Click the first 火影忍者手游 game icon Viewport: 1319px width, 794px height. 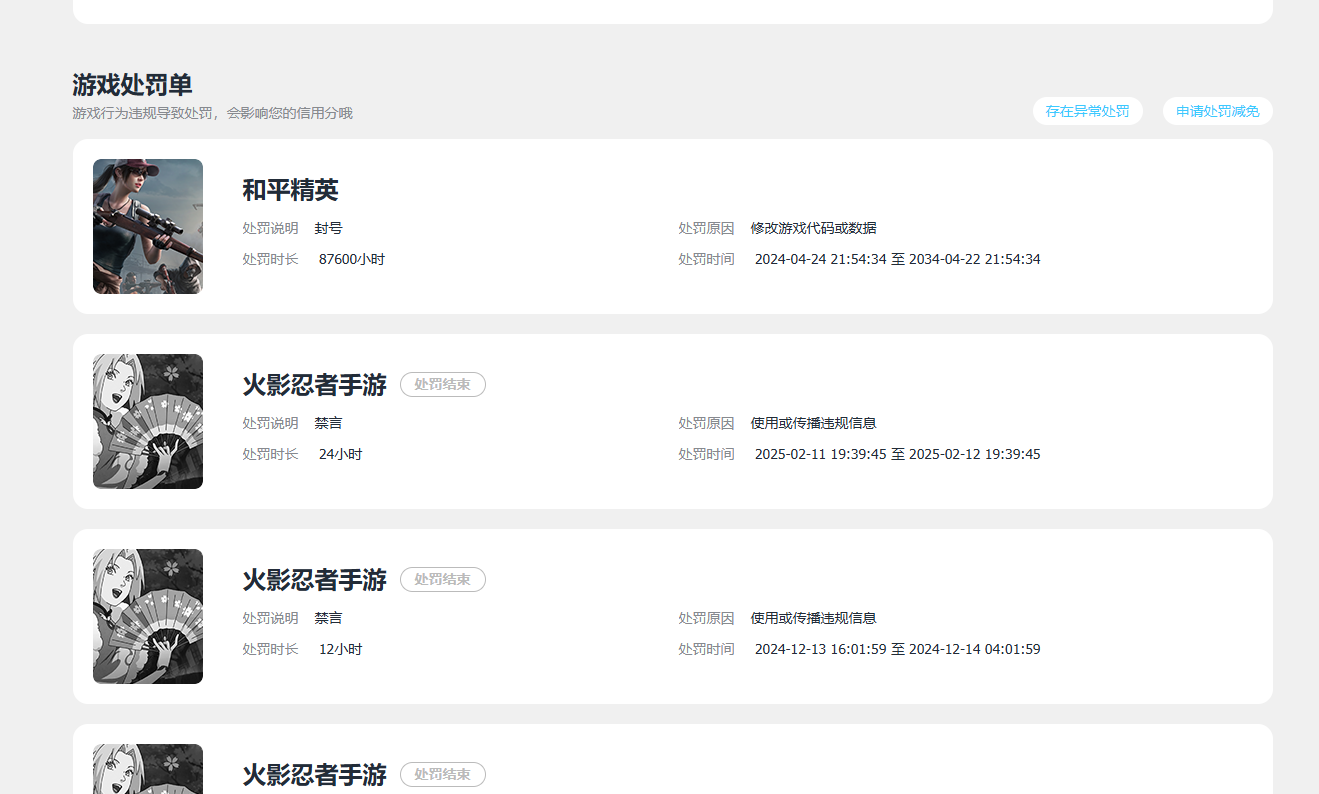[147, 421]
